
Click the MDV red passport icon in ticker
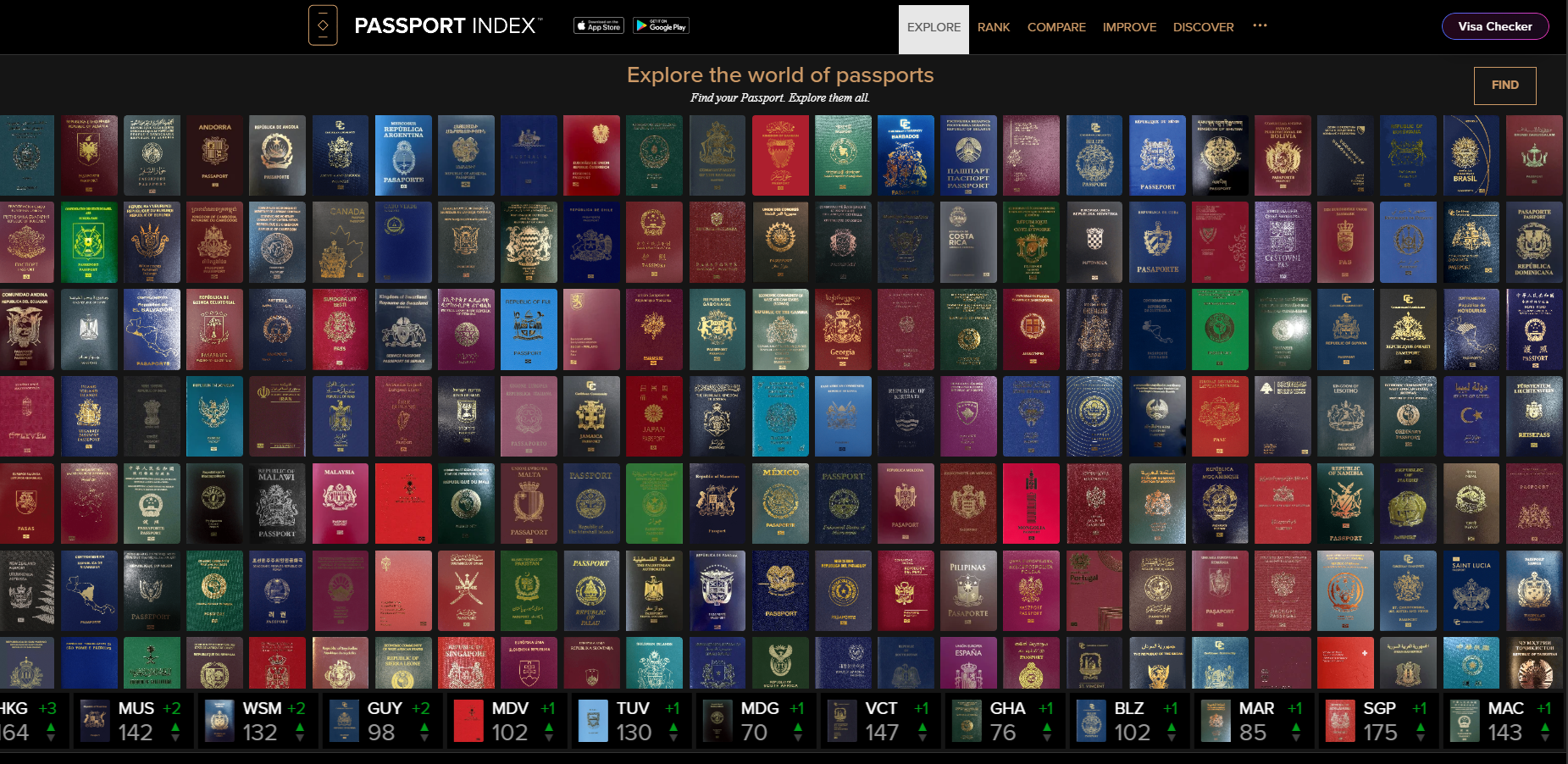(468, 721)
